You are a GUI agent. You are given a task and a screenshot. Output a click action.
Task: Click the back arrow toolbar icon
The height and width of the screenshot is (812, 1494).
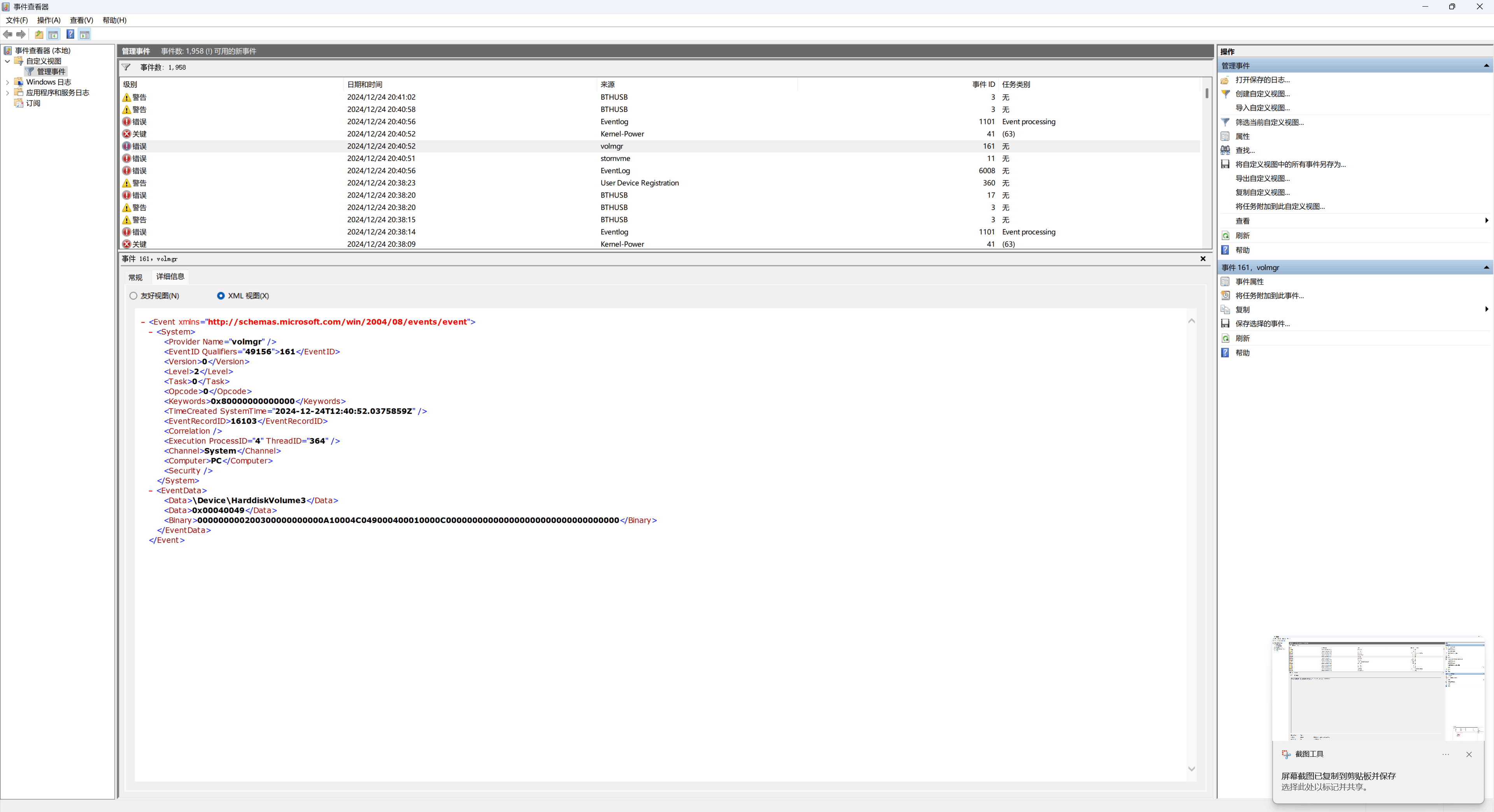pos(7,34)
